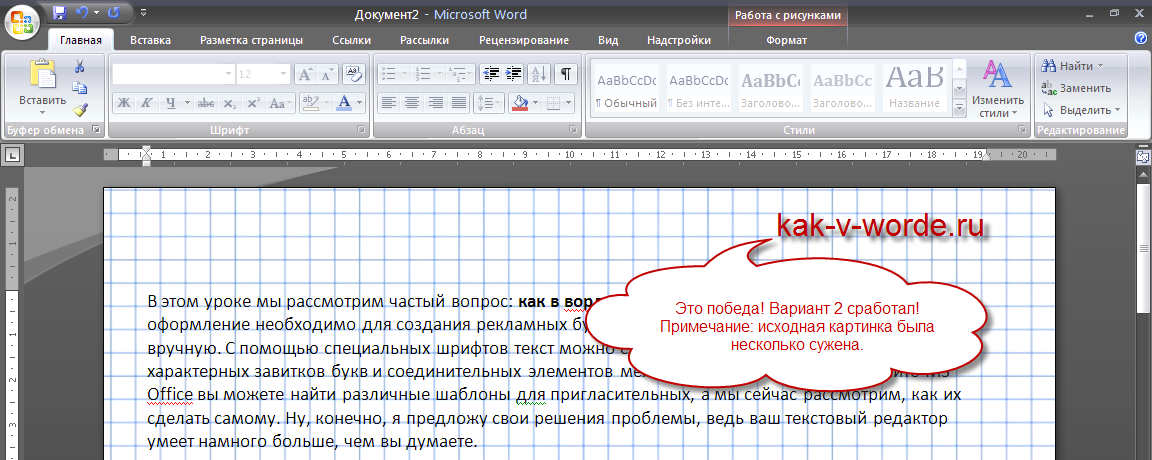Open the Customize Quick Access Toolbar arrow
The width and height of the screenshot is (1152, 460).
point(143,13)
